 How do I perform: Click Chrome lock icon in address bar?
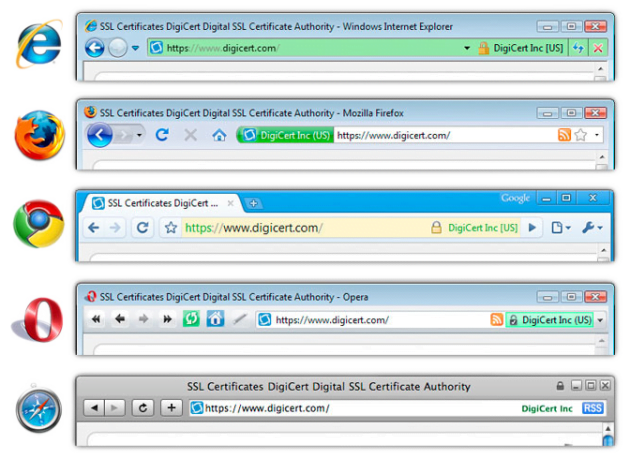click(x=436, y=228)
